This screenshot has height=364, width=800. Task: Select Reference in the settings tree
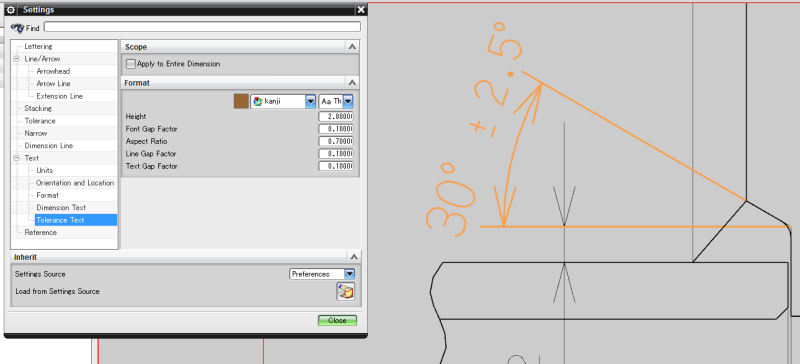pos(41,232)
